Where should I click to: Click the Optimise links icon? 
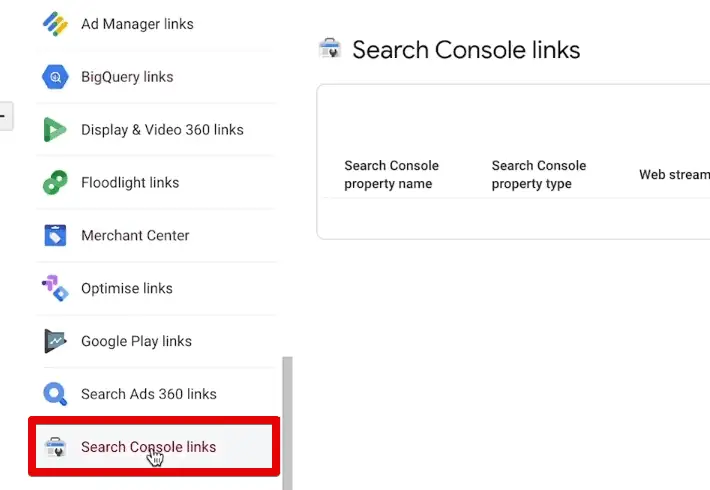[55, 288]
